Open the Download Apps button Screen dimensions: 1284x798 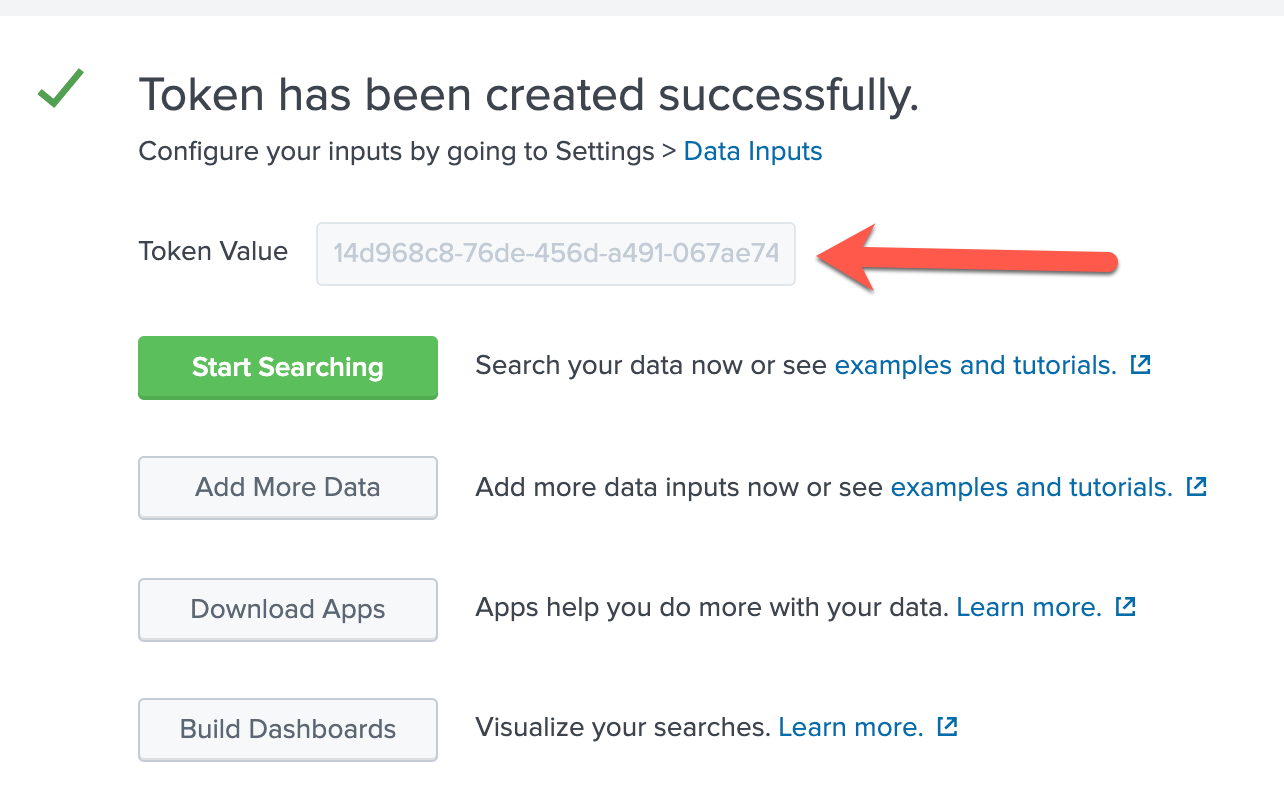coord(288,609)
